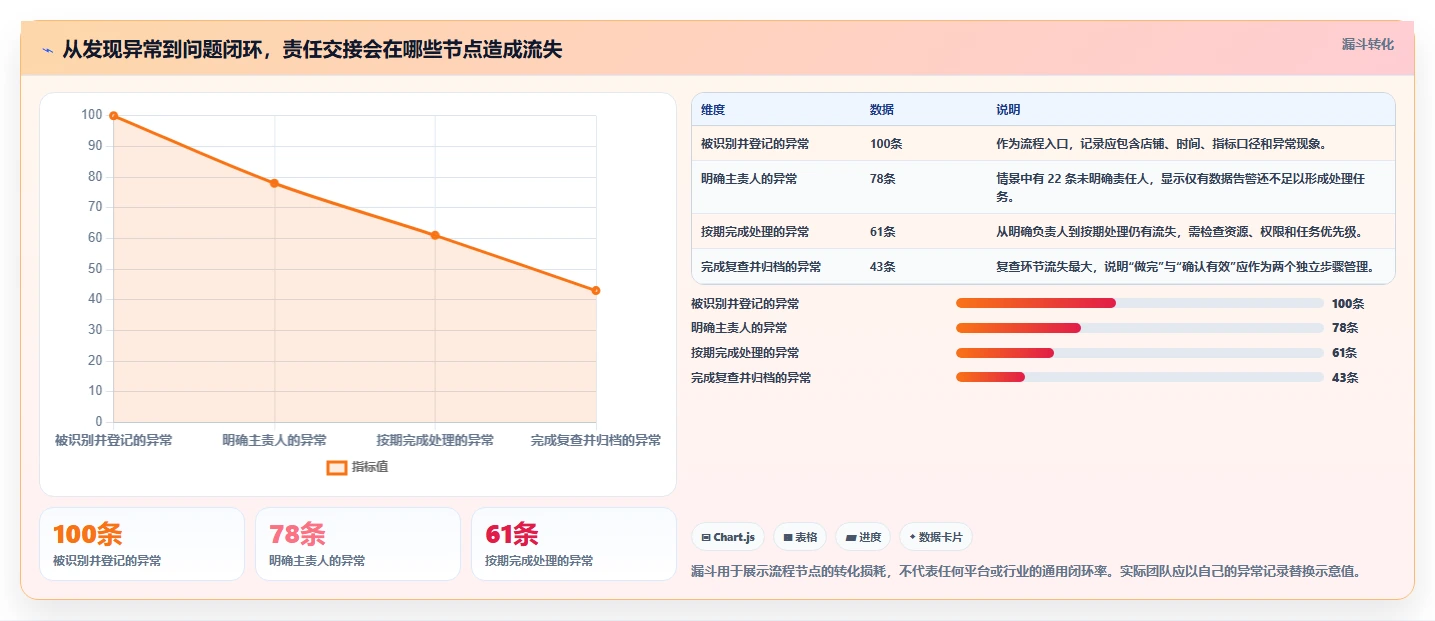Viewport: 1435px width, 621px height.
Task: Click the 61条 value in the table
Action: point(883,232)
